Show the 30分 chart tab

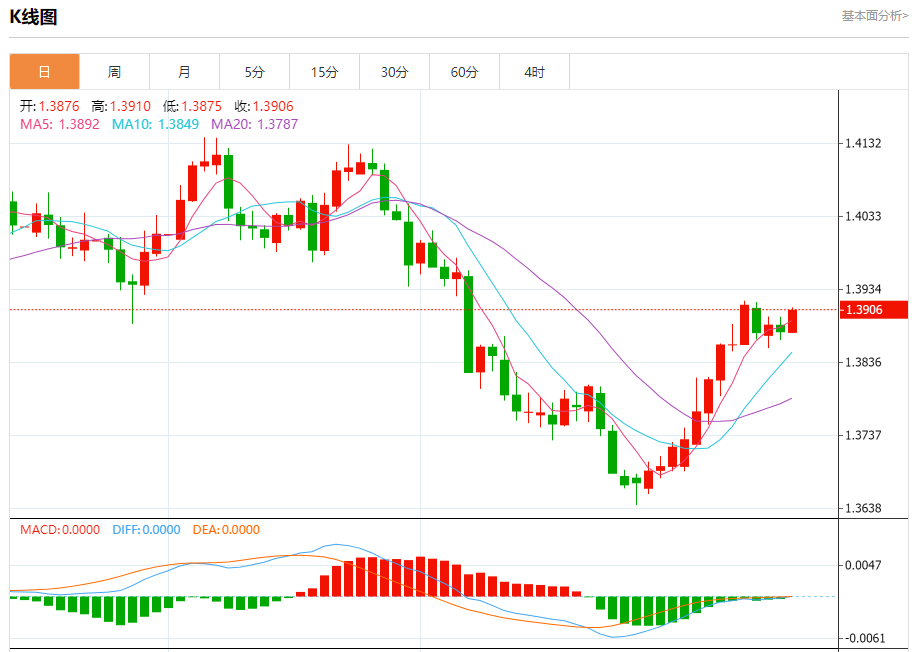coord(394,72)
